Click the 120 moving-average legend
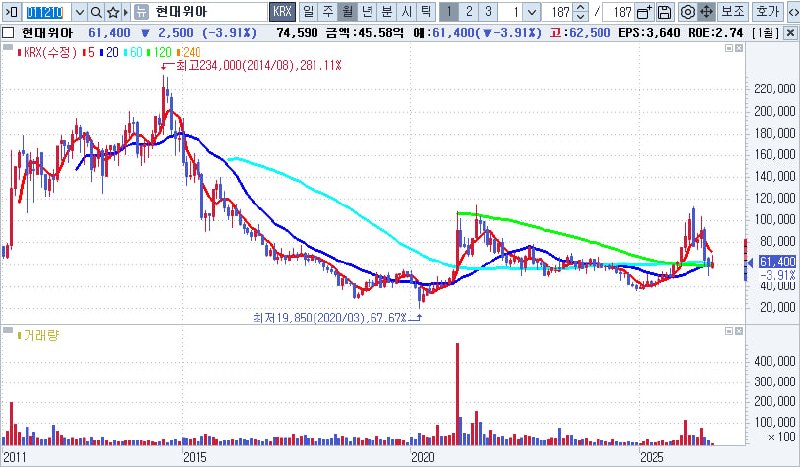Viewport: 800px width, 467px height. coord(161,53)
